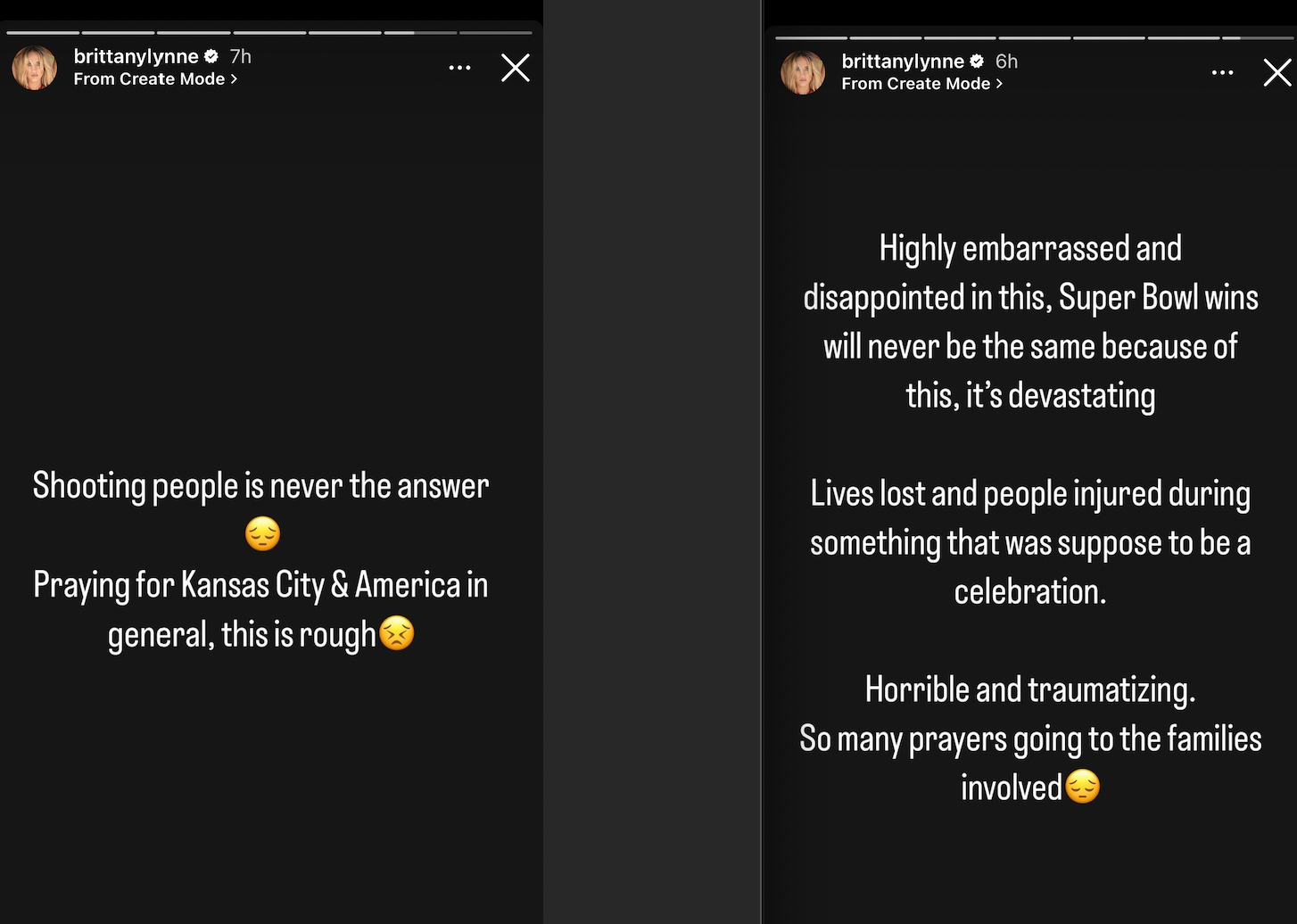Click the relieved face emoji in left story
The height and width of the screenshot is (924, 1297).
(261, 534)
